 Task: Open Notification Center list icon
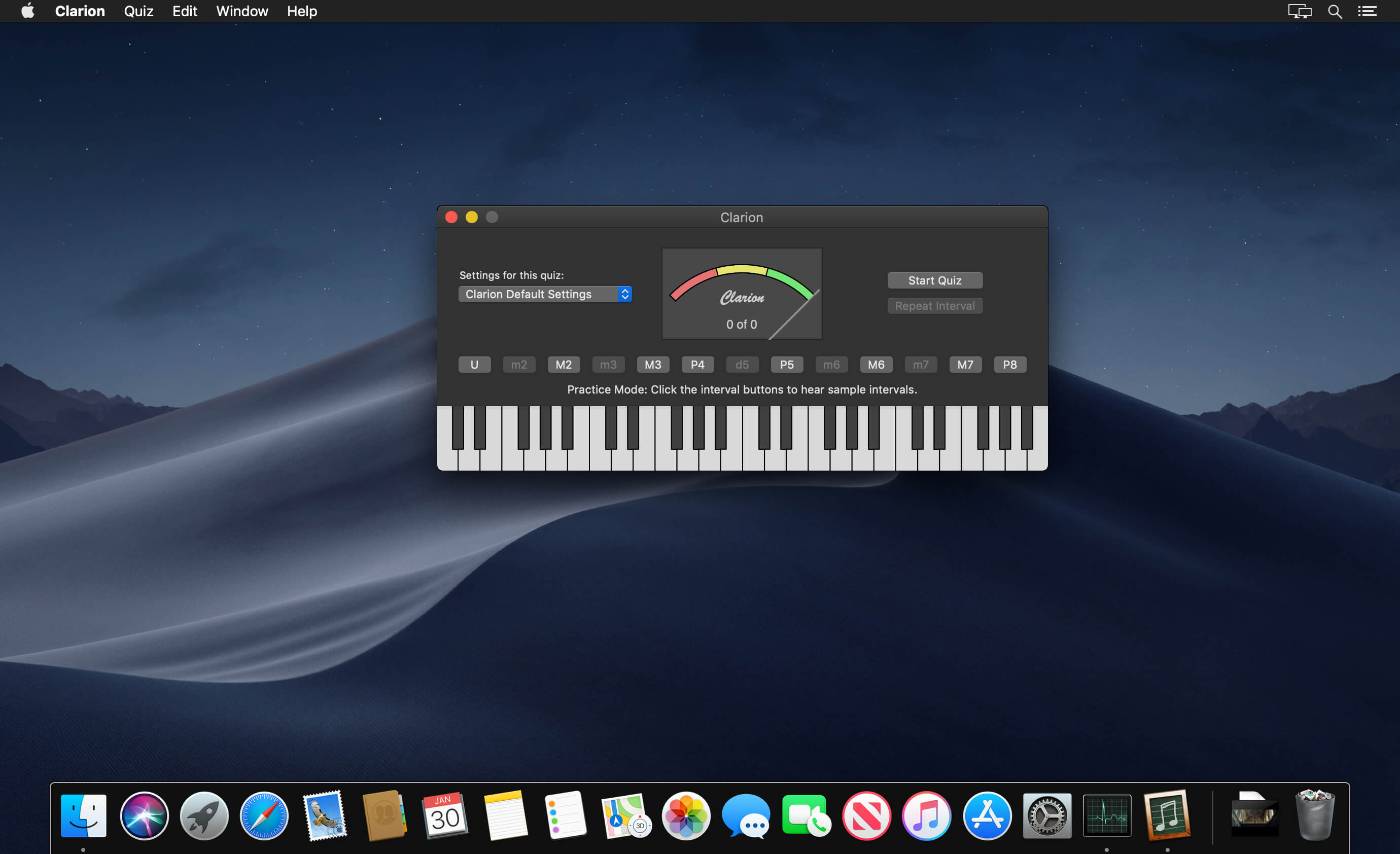[1367, 11]
